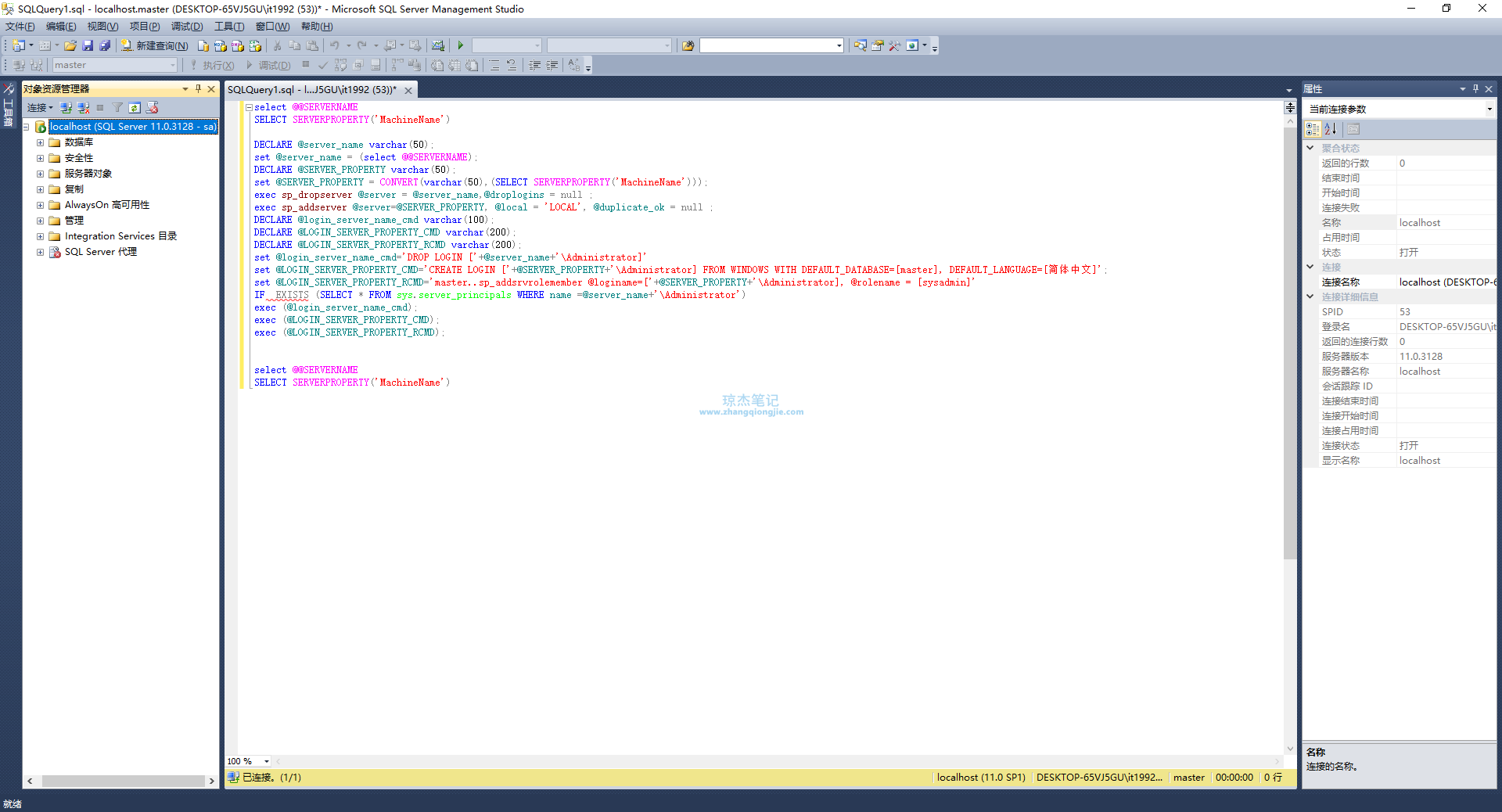Open the 连接 dropdown in Object Explorer
The height and width of the screenshot is (812, 1502).
40,108
